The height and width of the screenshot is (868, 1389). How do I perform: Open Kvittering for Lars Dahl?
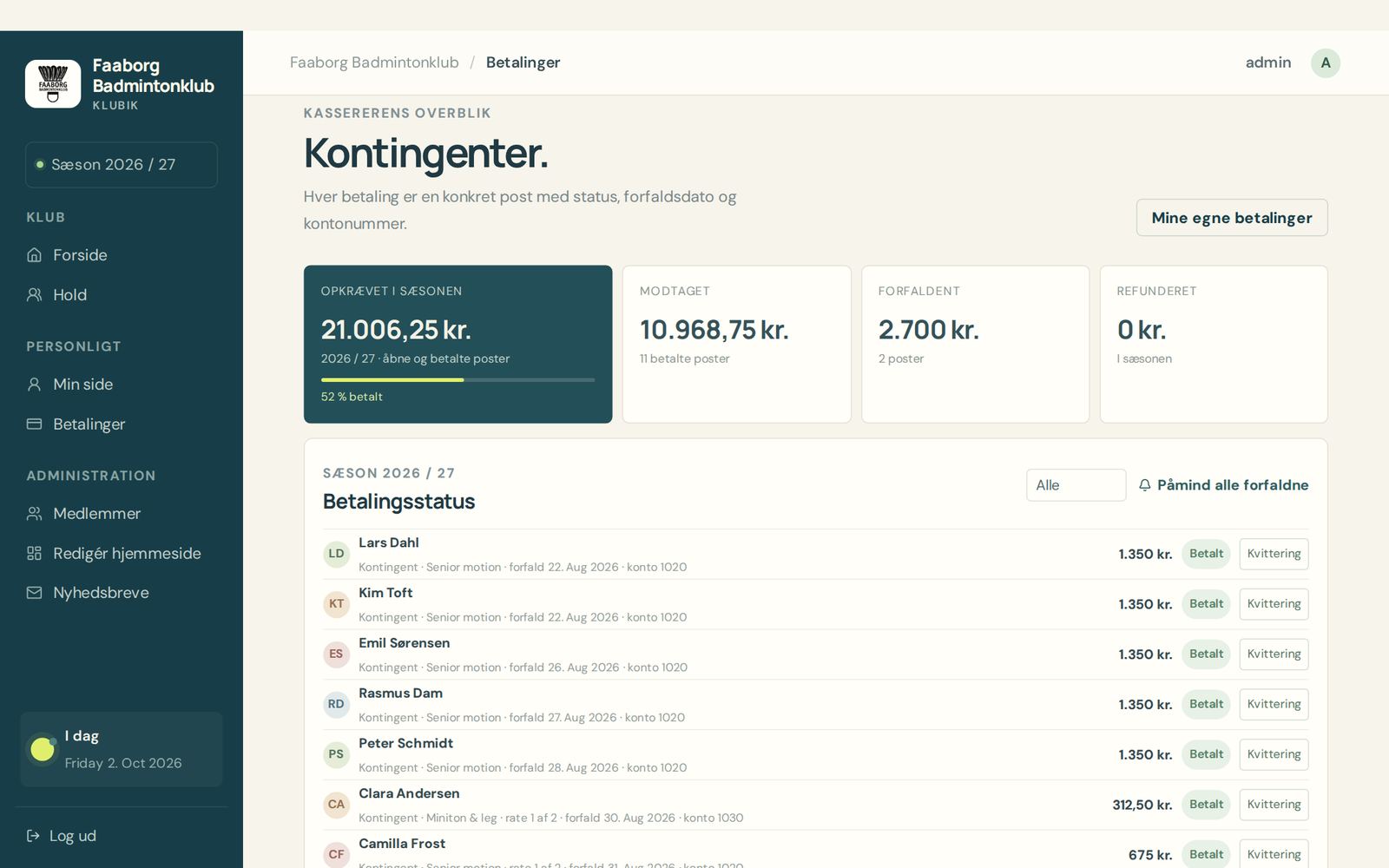coord(1274,554)
